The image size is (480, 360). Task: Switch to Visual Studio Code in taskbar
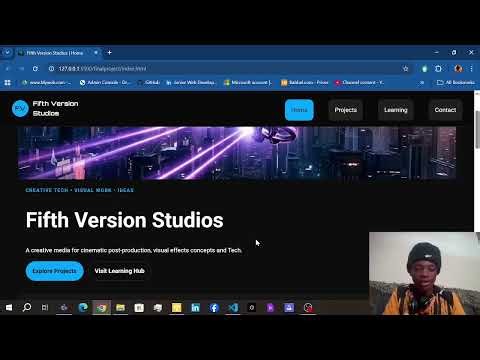(233, 307)
